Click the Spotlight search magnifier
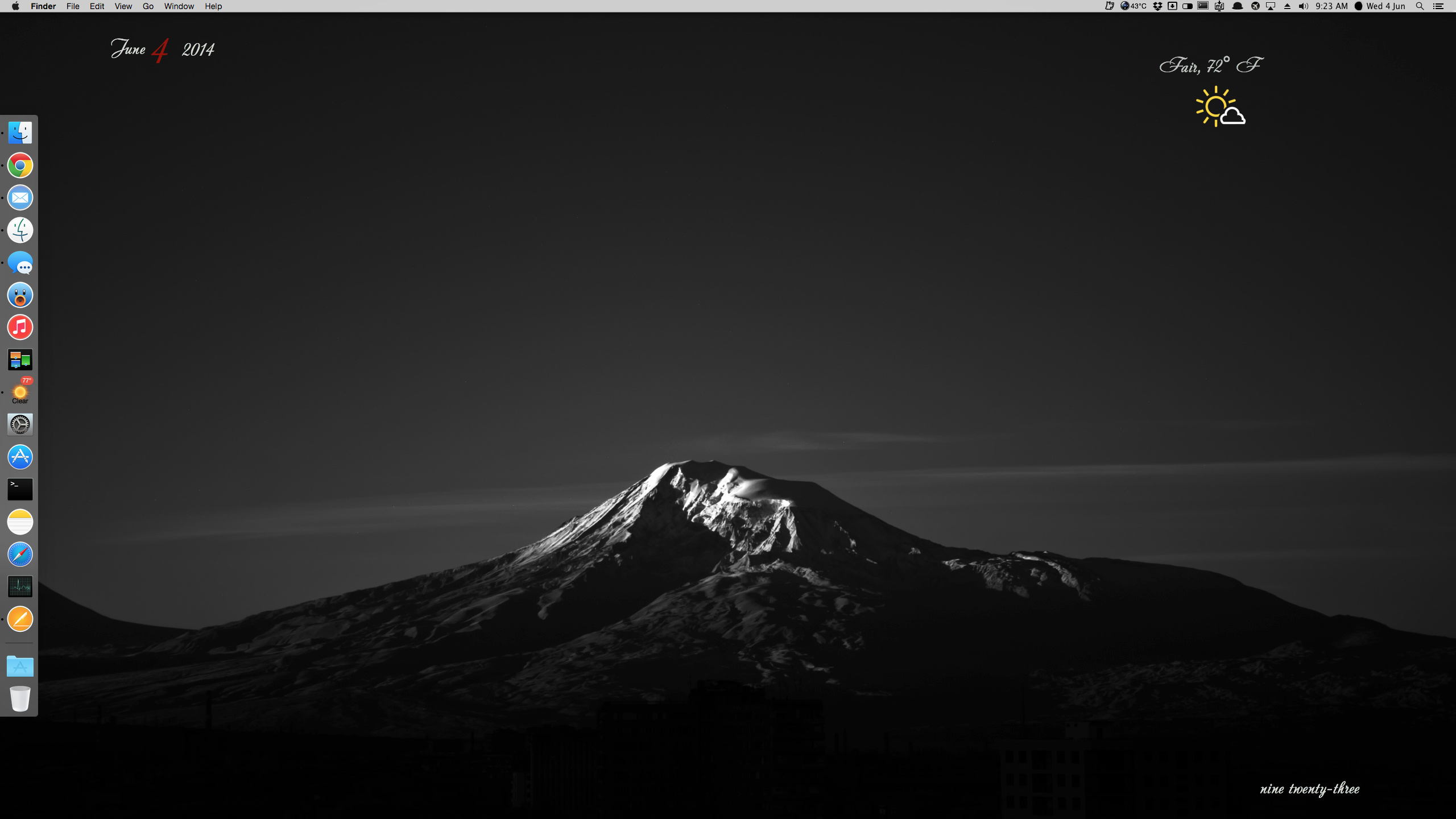Image resolution: width=1456 pixels, height=819 pixels. (1420, 6)
